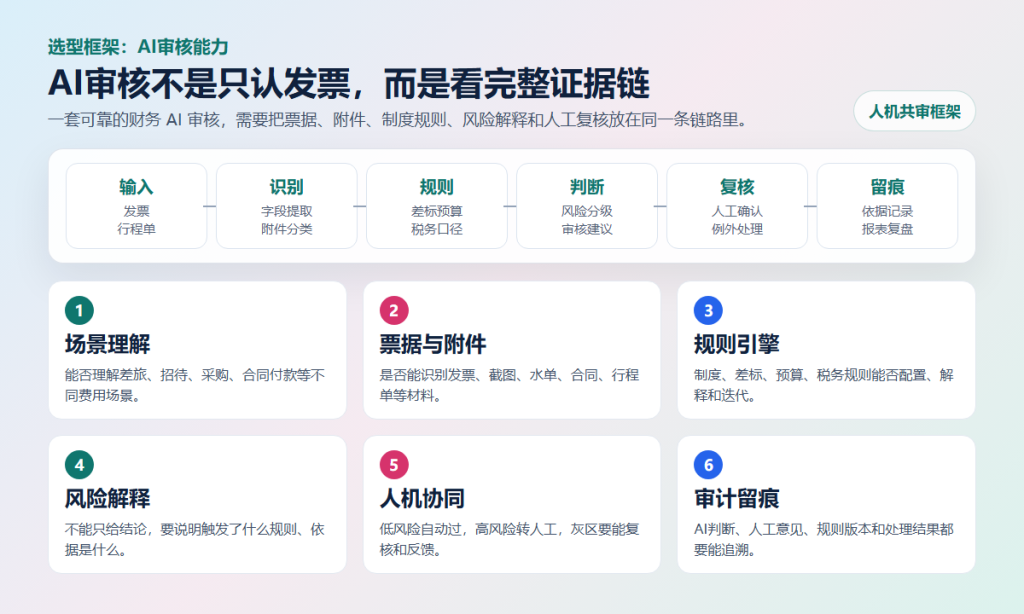Click description 制度、差标、预算、税务规则
Viewport: 1024px width, 614px height.
pyautogui.click(x=824, y=385)
